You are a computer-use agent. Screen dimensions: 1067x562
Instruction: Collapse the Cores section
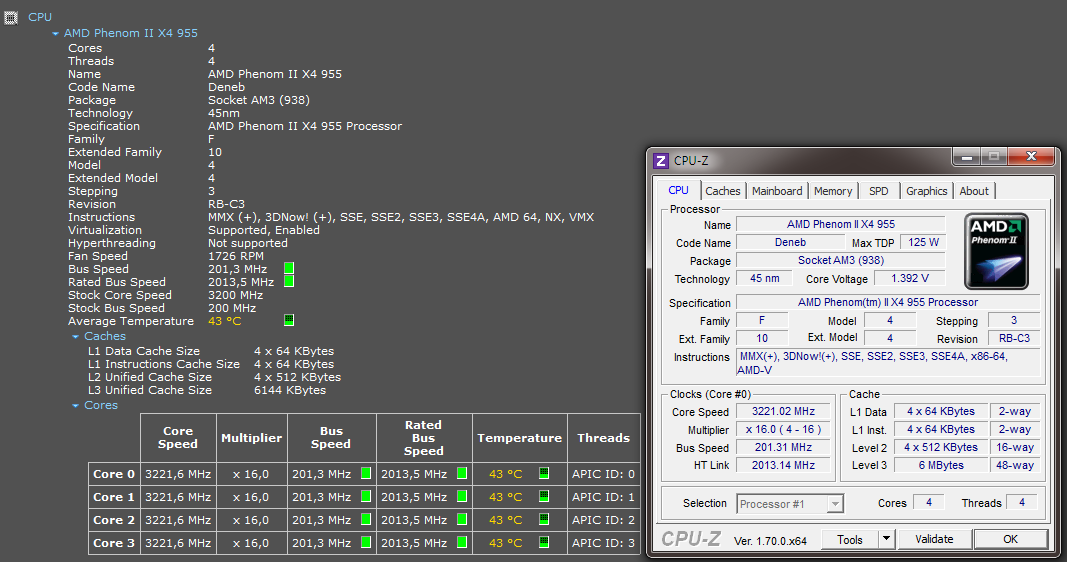pos(76,406)
